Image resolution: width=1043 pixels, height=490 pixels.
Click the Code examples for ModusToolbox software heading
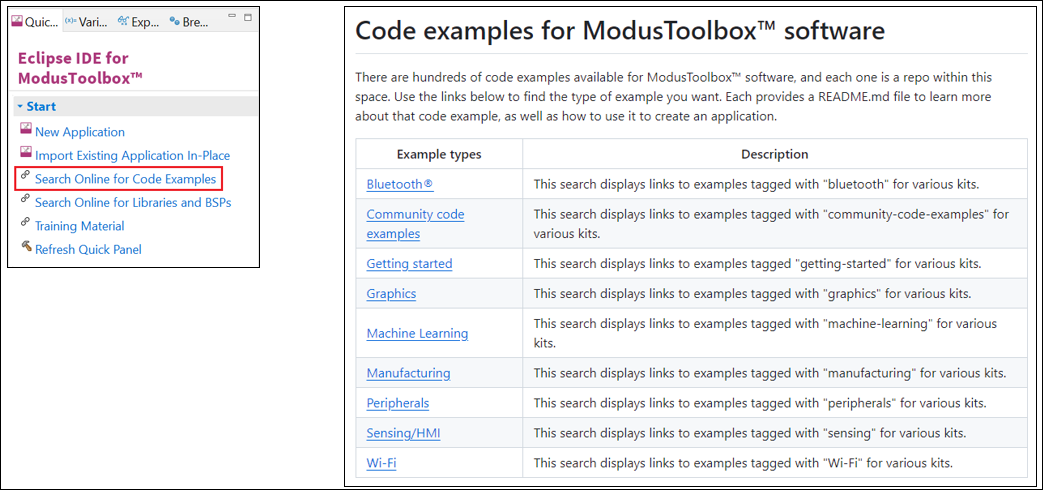[x=620, y=31]
